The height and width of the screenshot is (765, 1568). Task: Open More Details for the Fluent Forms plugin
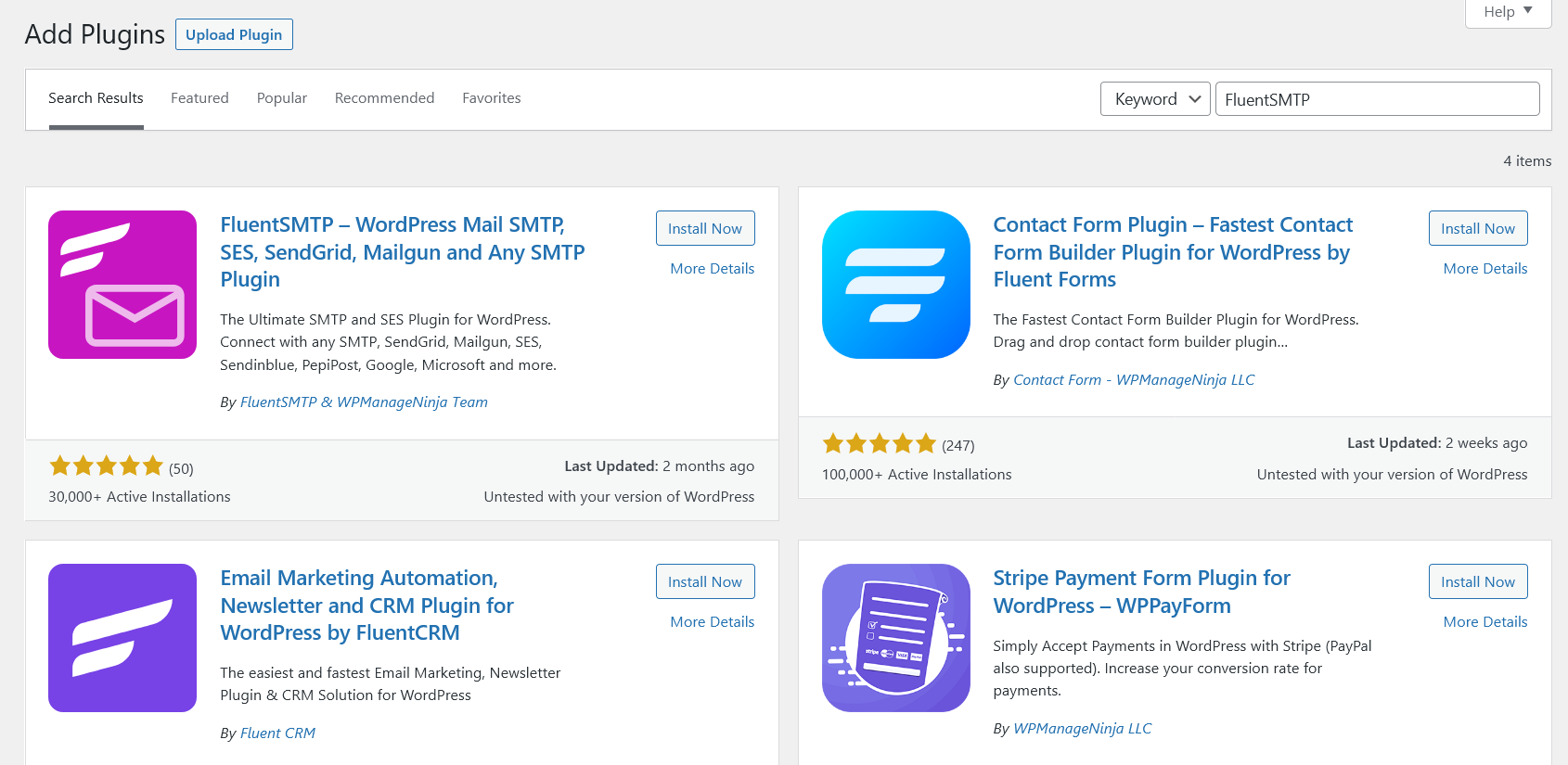[x=1485, y=269]
